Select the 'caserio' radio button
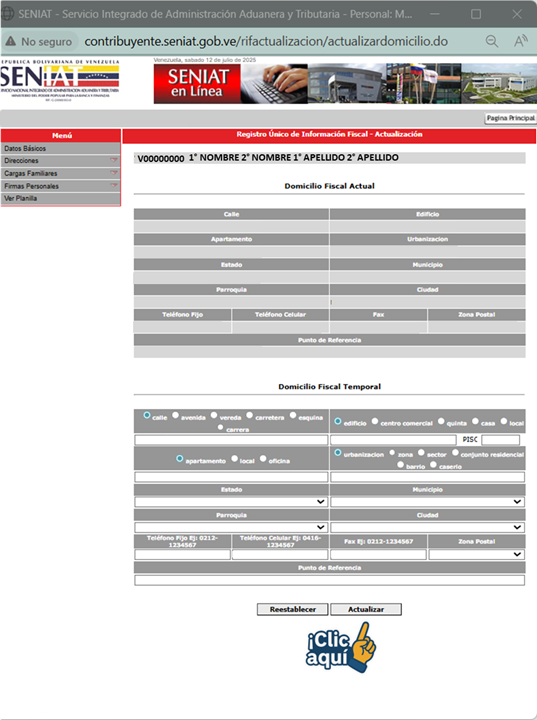Screen dimensions: 537x720 click(433, 465)
